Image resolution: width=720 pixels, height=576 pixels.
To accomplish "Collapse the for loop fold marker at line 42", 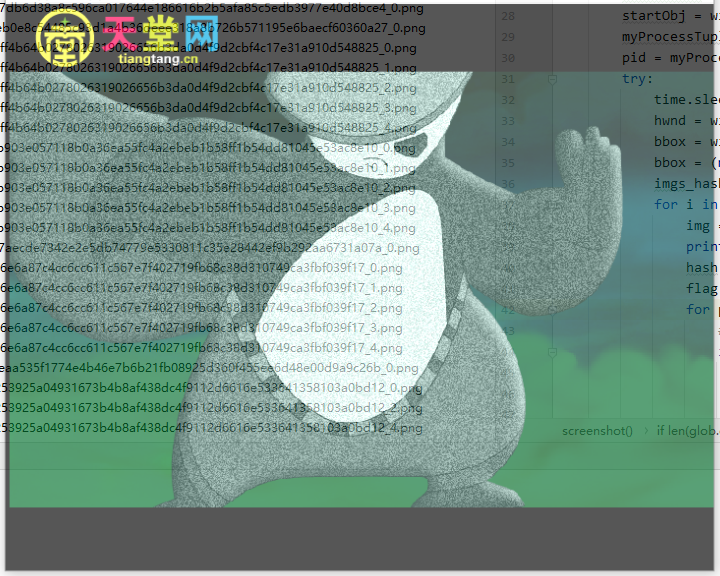I will click(x=552, y=310).
